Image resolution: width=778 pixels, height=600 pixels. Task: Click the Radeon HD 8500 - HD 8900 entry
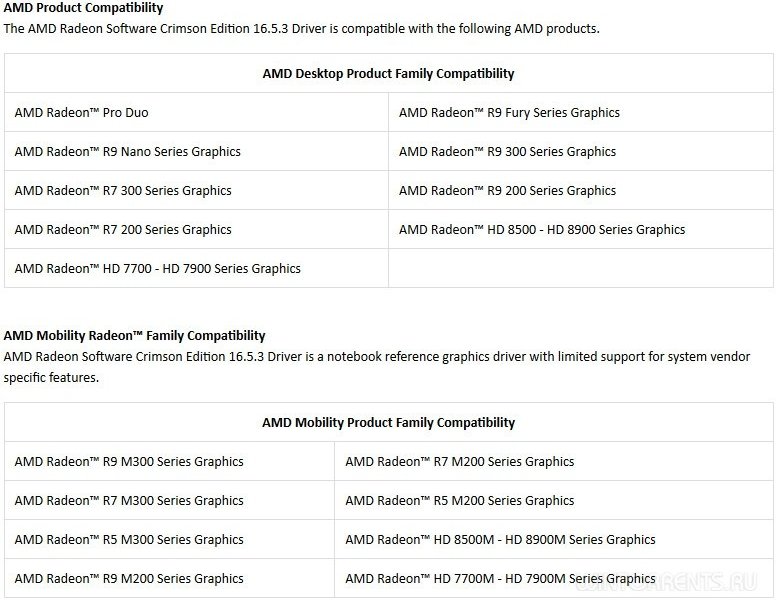(542, 230)
